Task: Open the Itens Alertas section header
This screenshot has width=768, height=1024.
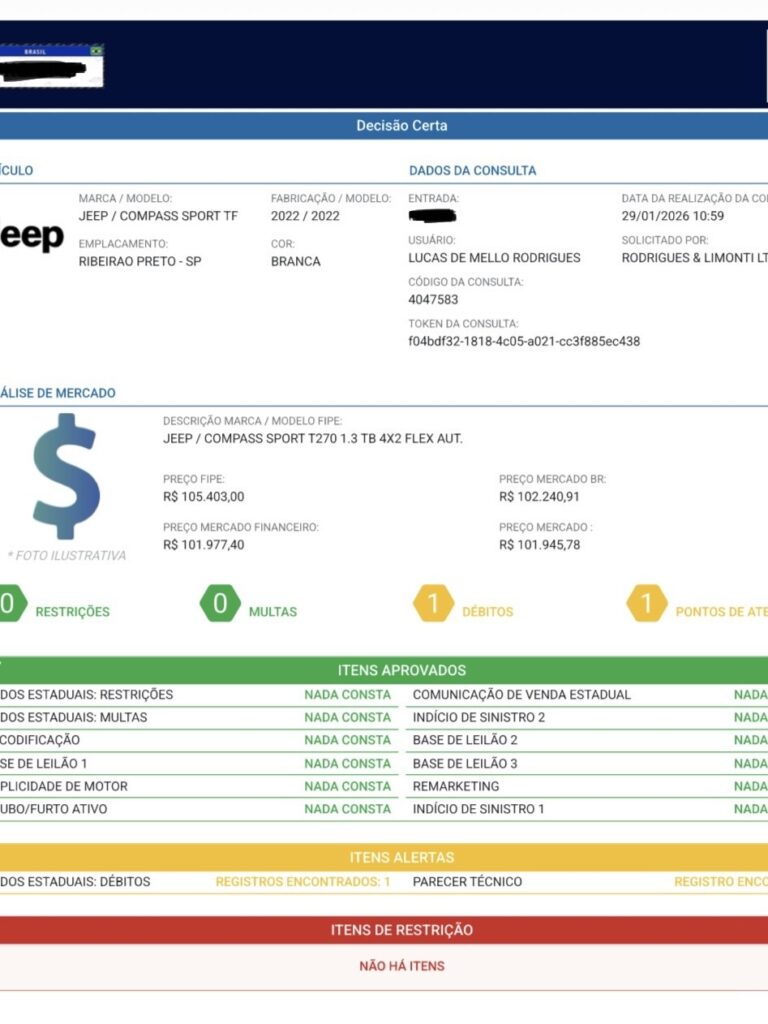Action: pos(384,857)
